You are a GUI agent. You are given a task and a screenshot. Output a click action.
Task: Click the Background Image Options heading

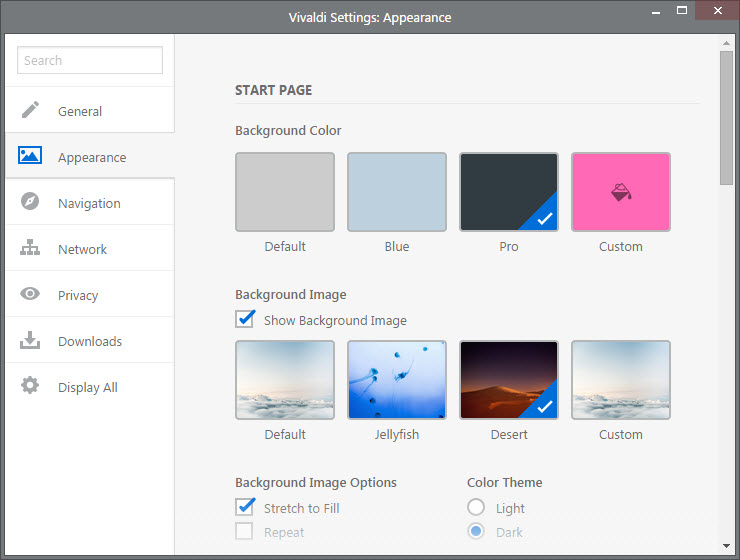[316, 483]
